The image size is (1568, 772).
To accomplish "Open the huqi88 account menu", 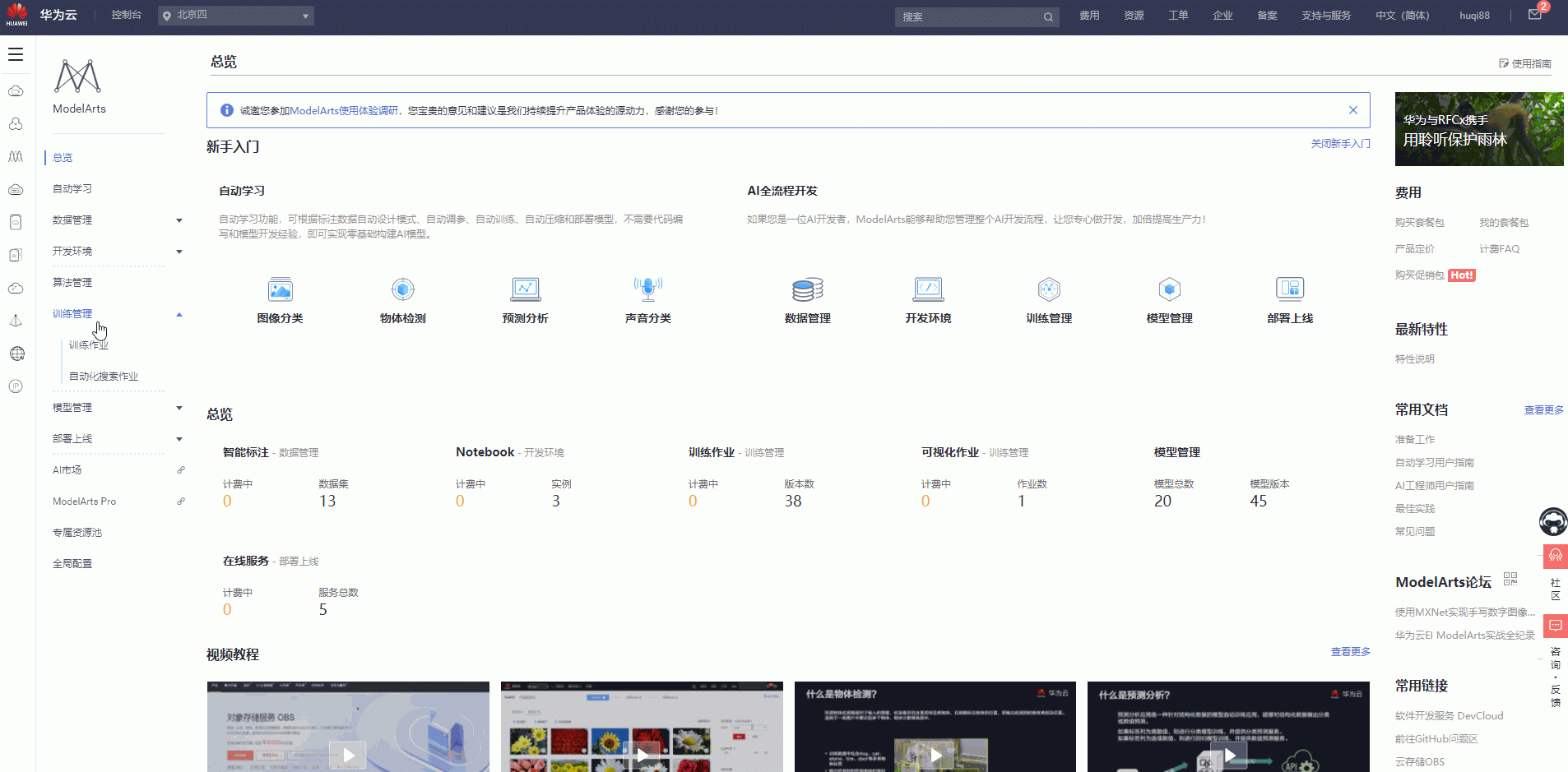I will click(x=1474, y=16).
